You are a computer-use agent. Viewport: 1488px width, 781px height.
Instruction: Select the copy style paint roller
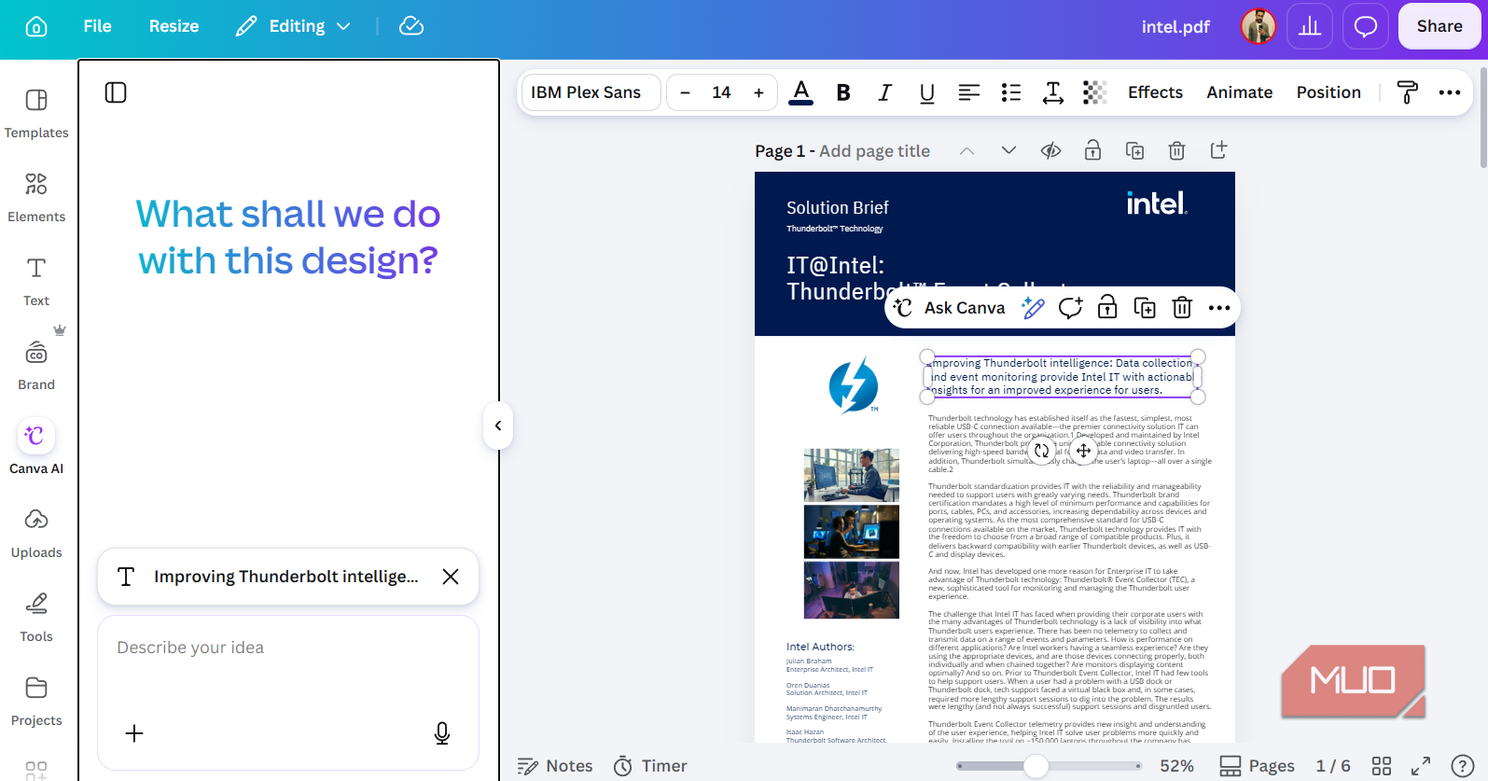click(x=1407, y=92)
